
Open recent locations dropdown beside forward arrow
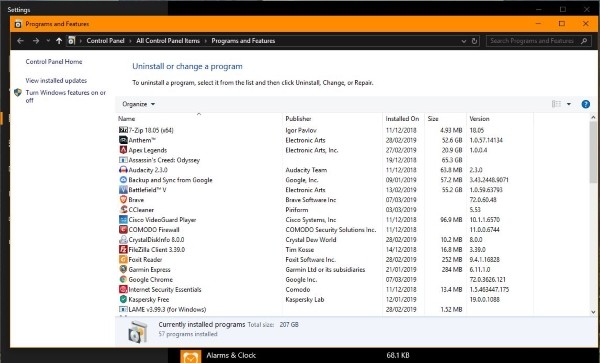48,41
